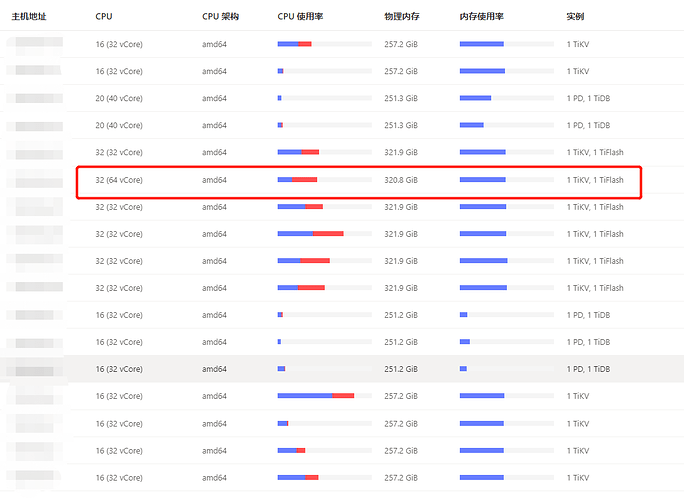This screenshot has width=684, height=500.
Task: Click 251.2 GiB in the gray highlighted row
Action: click(401, 369)
